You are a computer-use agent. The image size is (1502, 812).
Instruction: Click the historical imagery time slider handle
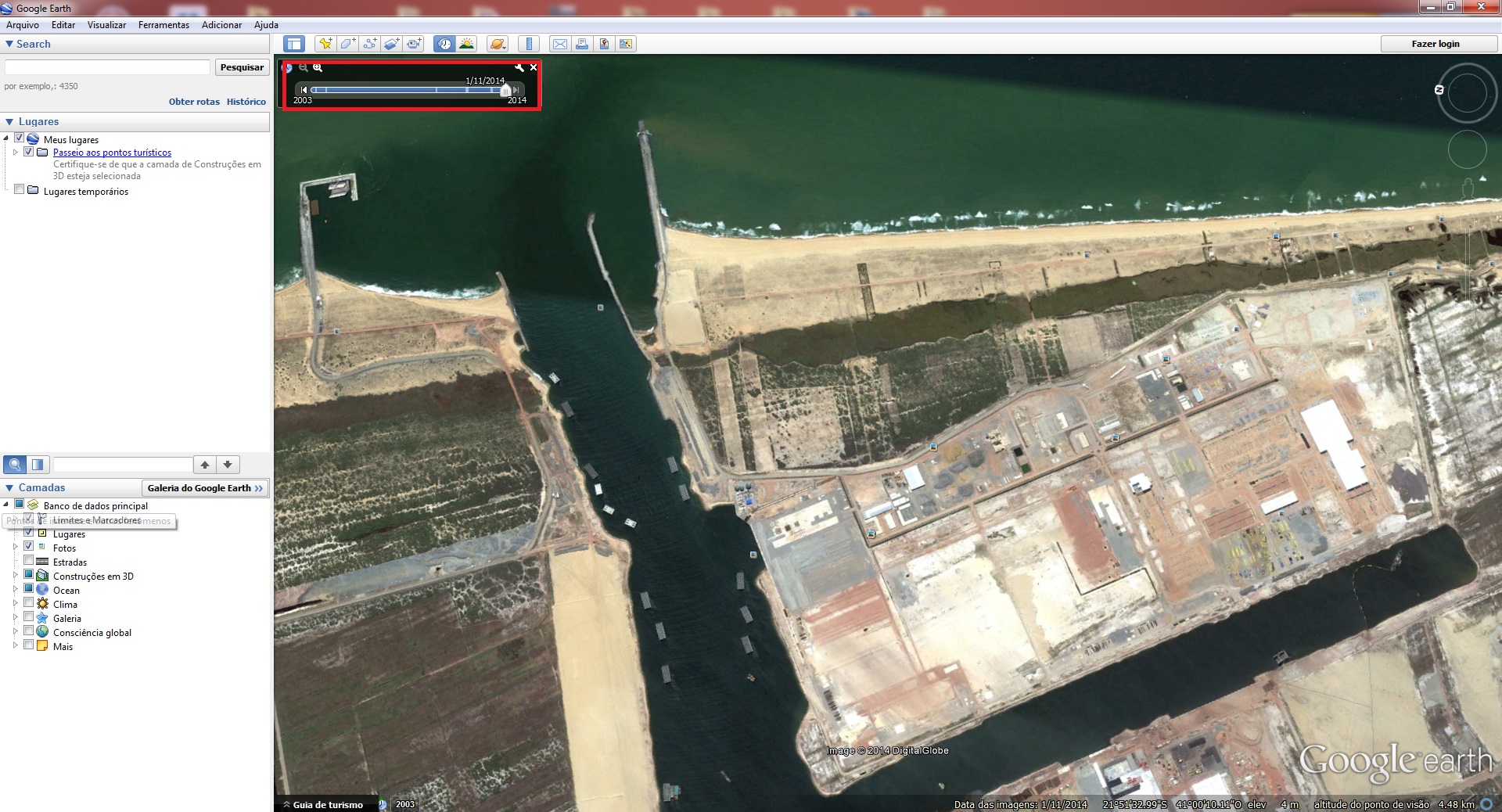505,90
